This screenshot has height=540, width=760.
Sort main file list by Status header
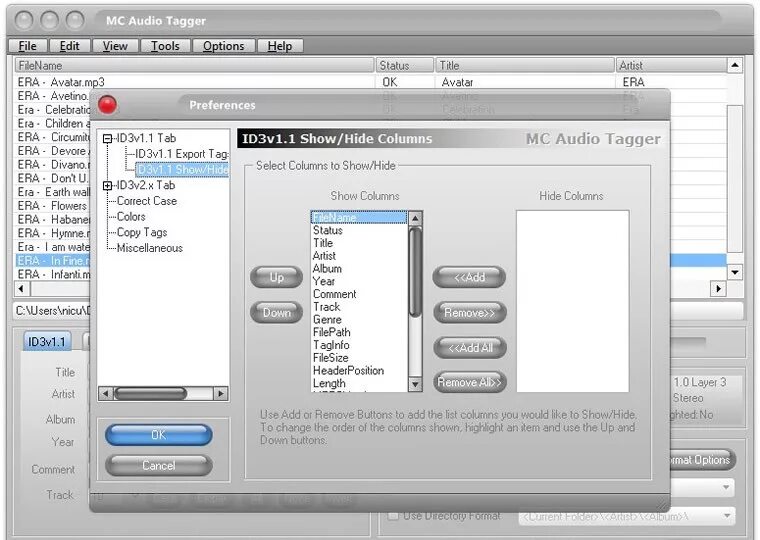(404, 65)
